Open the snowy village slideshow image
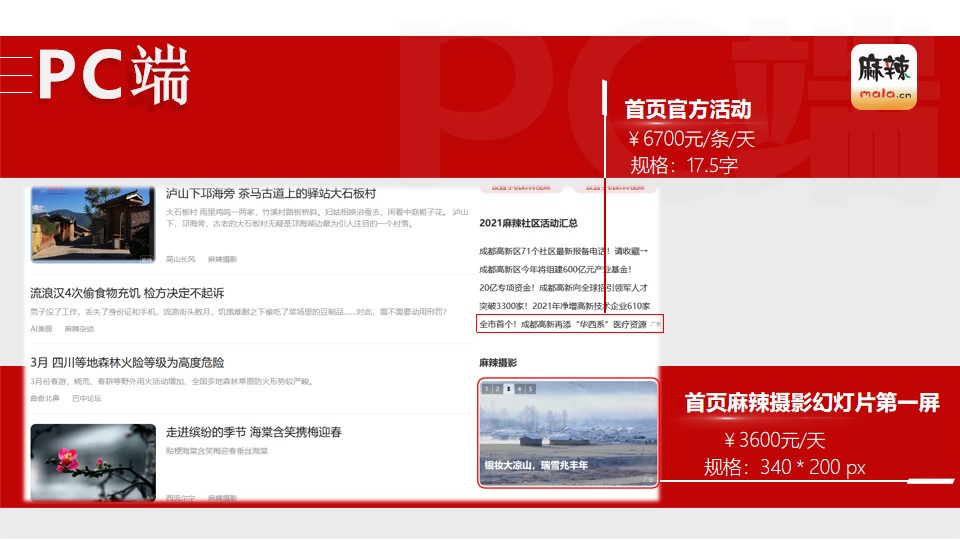960x540 pixels. click(568, 433)
